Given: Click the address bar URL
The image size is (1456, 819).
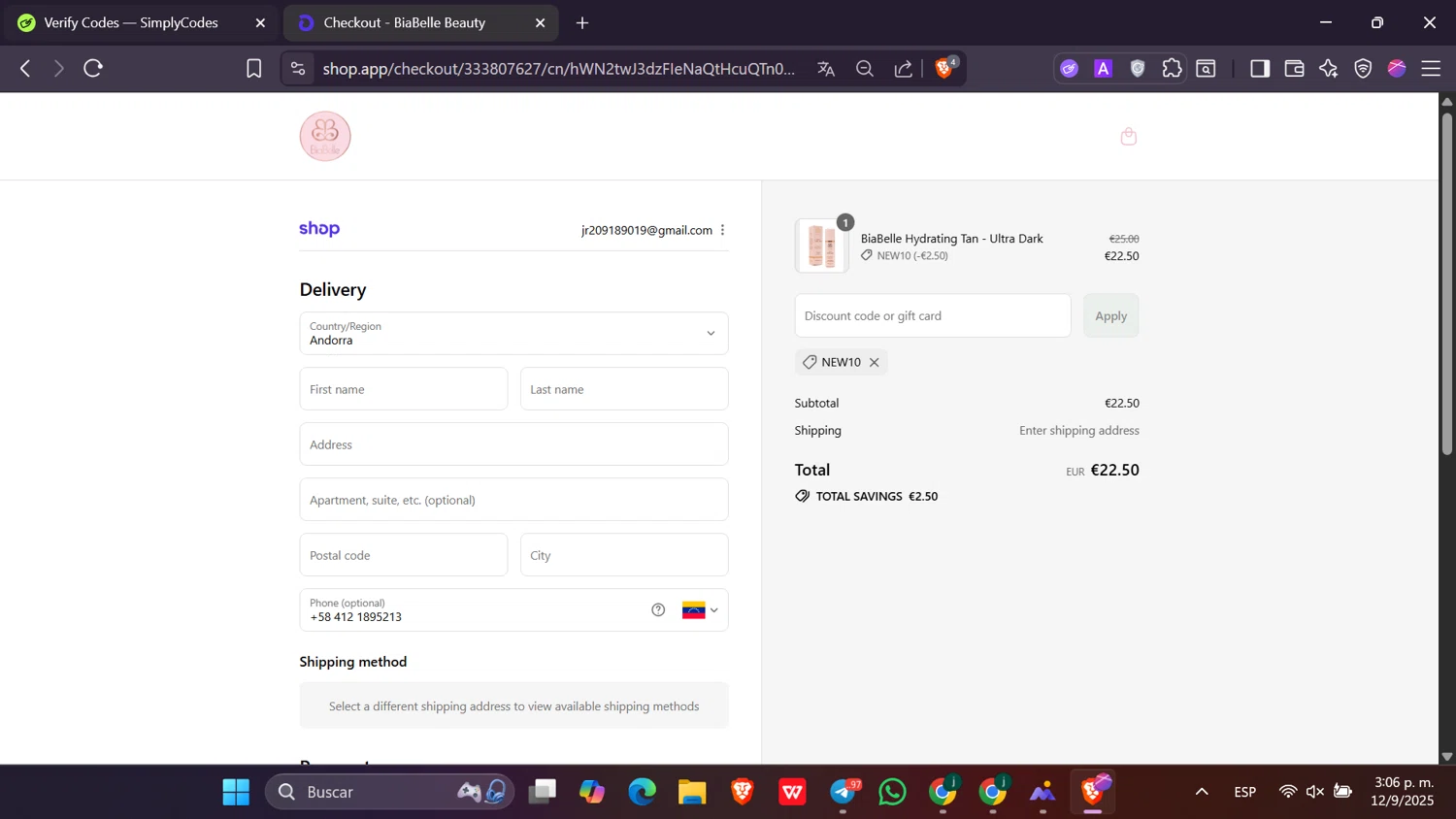Looking at the screenshot, I should (x=558, y=68).
